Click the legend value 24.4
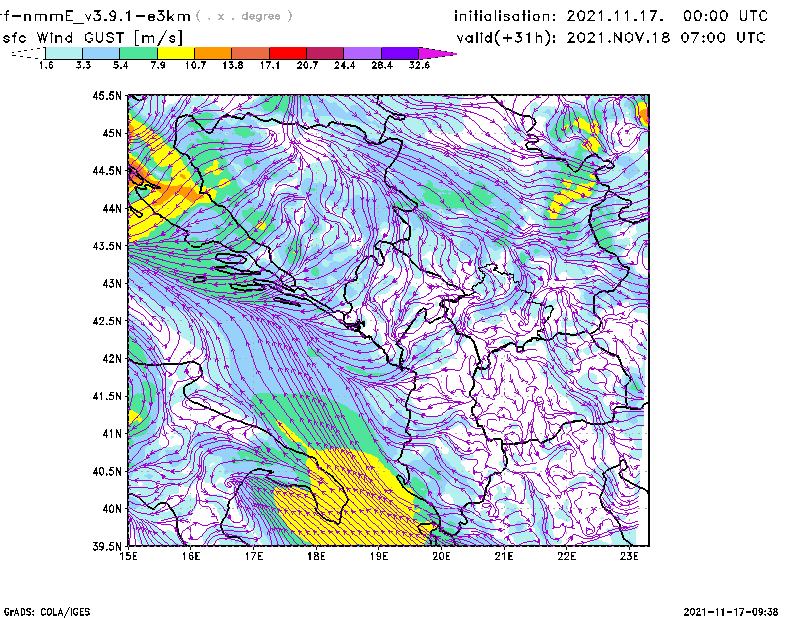Viewport: 800px width, 618px height. click(344, 65)
